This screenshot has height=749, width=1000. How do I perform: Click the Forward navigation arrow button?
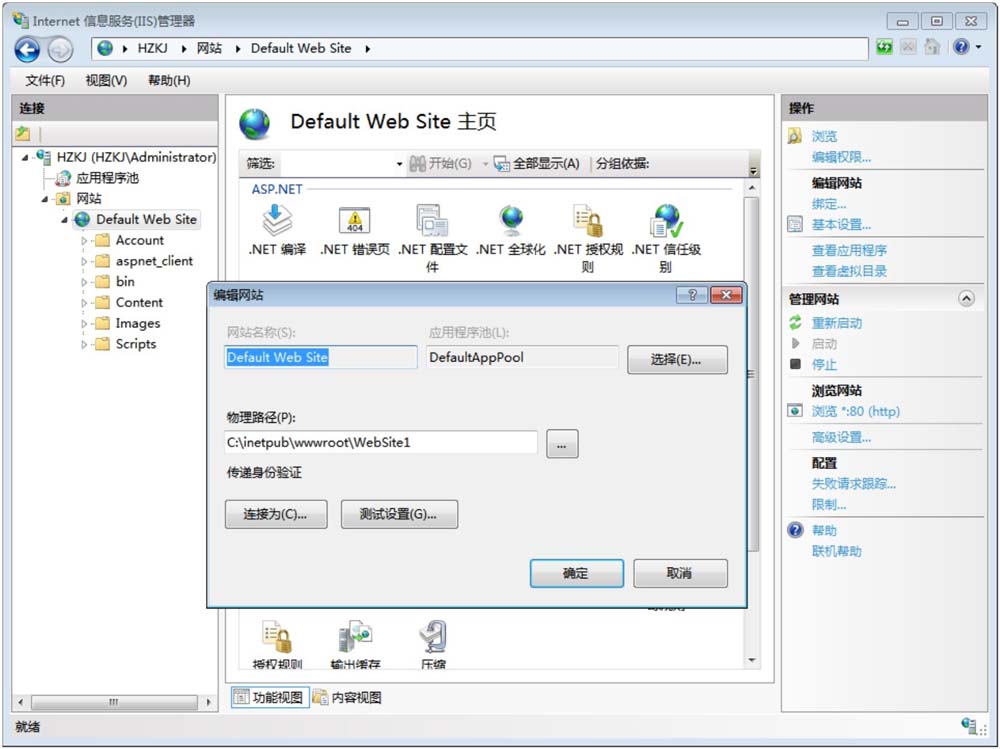coord(60,49)
